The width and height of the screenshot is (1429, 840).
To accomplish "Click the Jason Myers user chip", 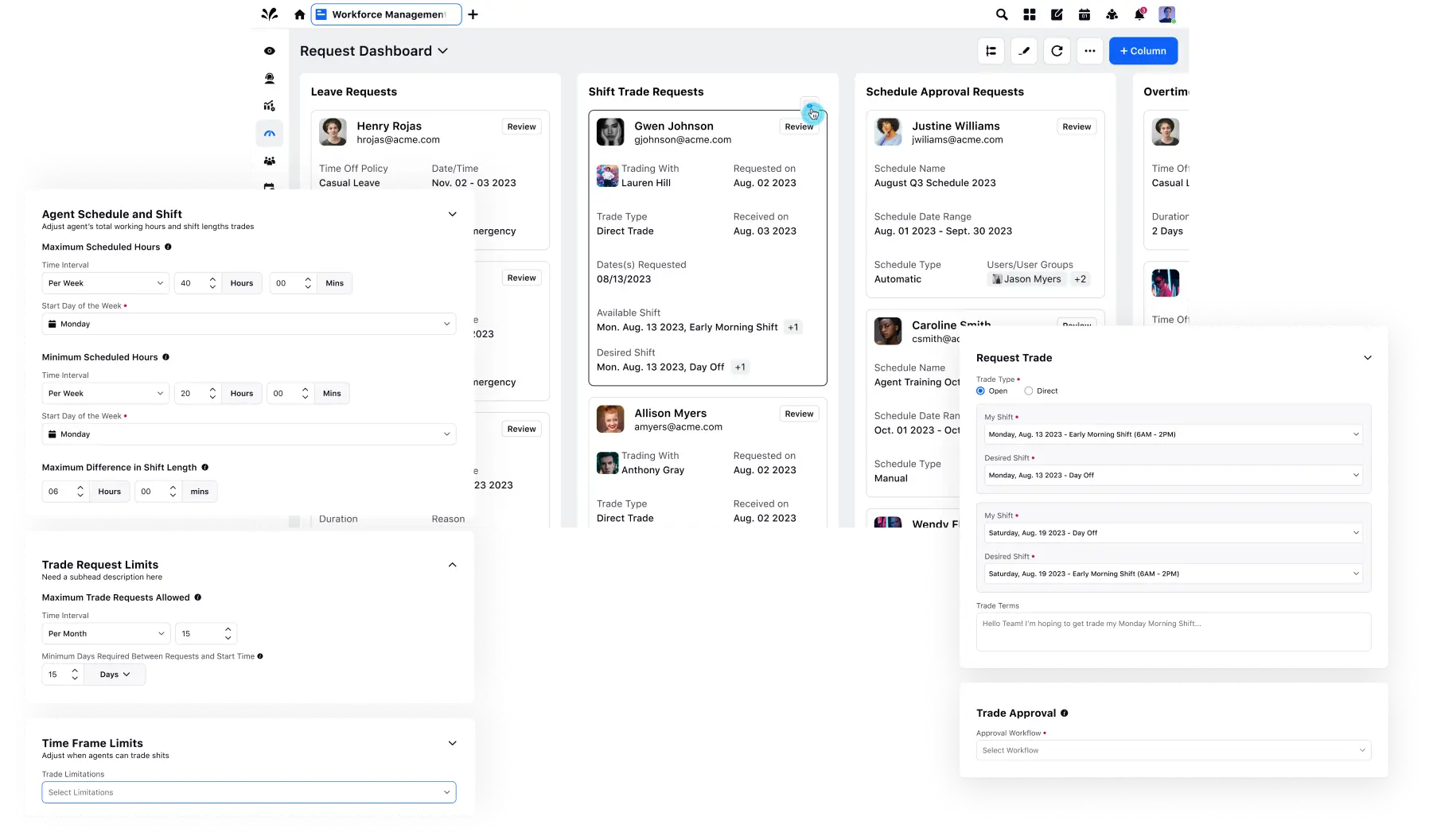I will (x=1026, y=279).
